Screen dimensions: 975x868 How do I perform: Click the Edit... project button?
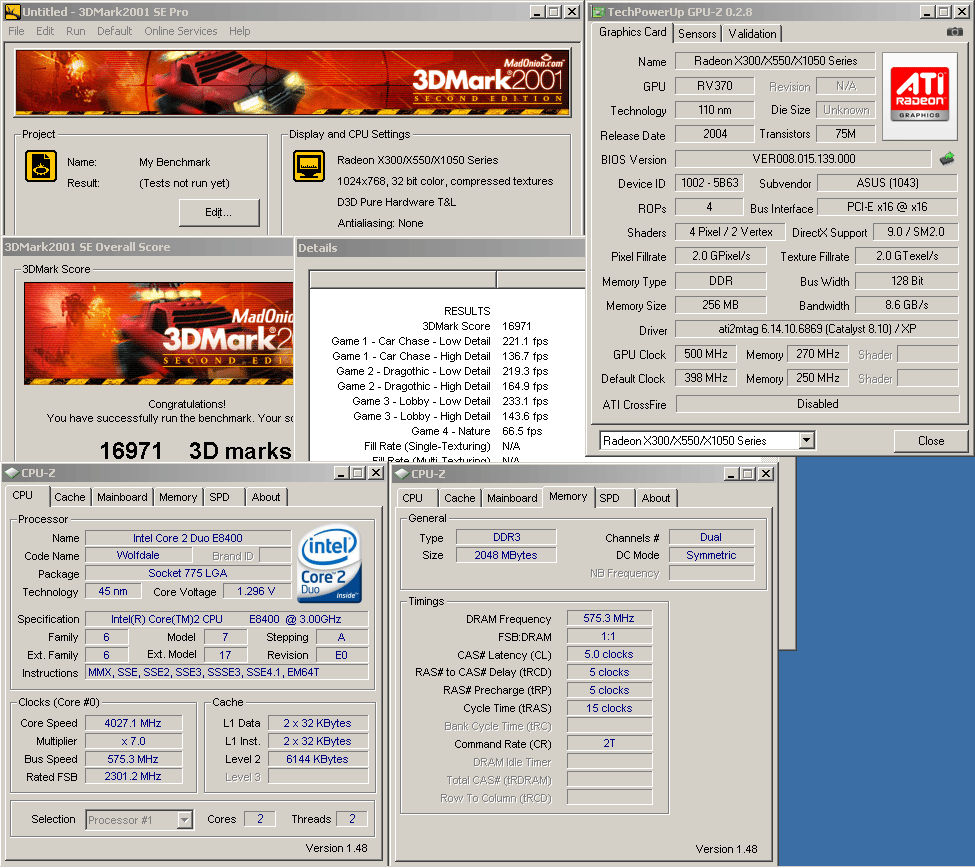(219, 213)
